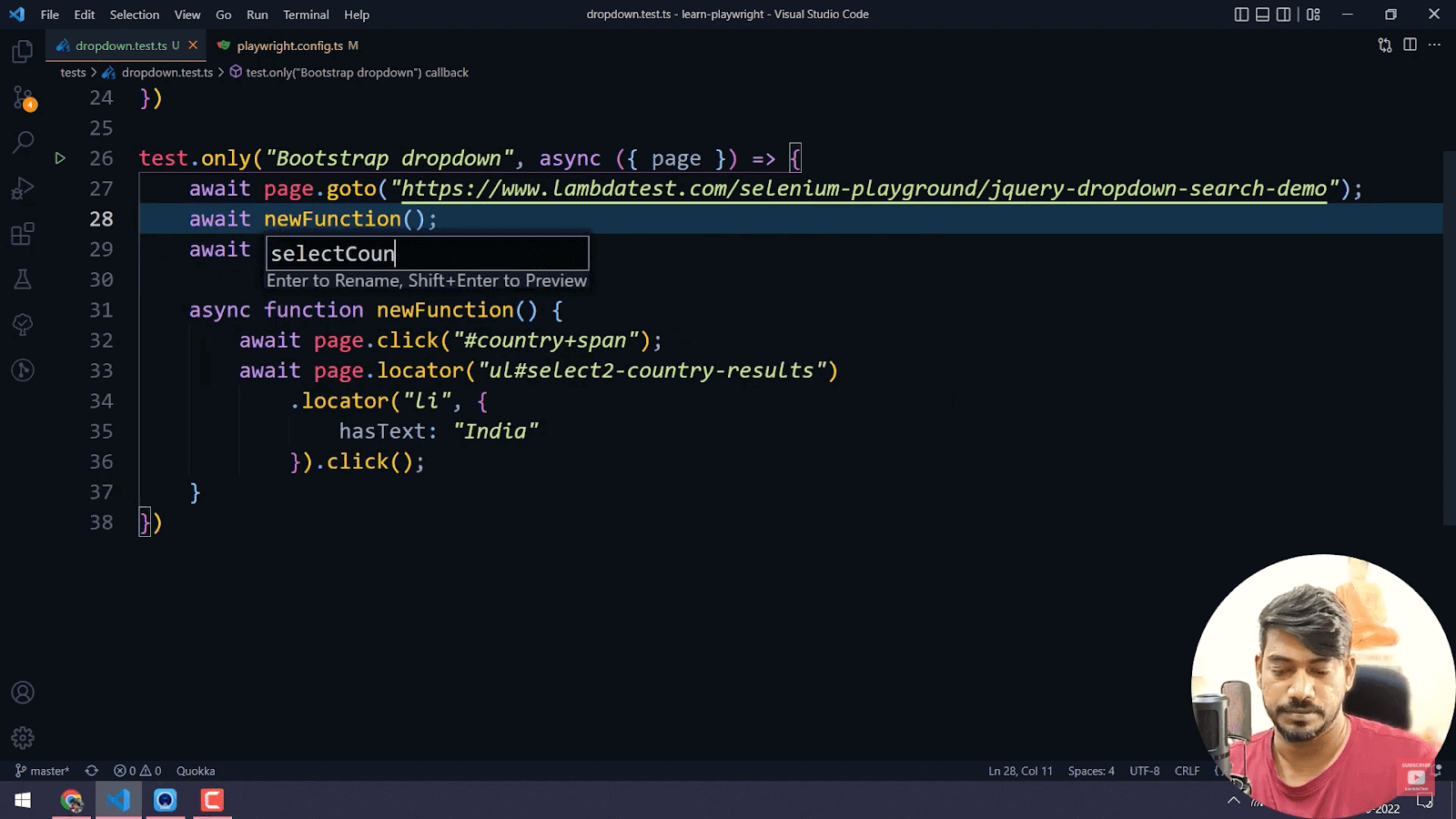The width and height of the screenshot is (1456, 819).
Task: Open the blue circle app in taskbar
Action: 165,801
